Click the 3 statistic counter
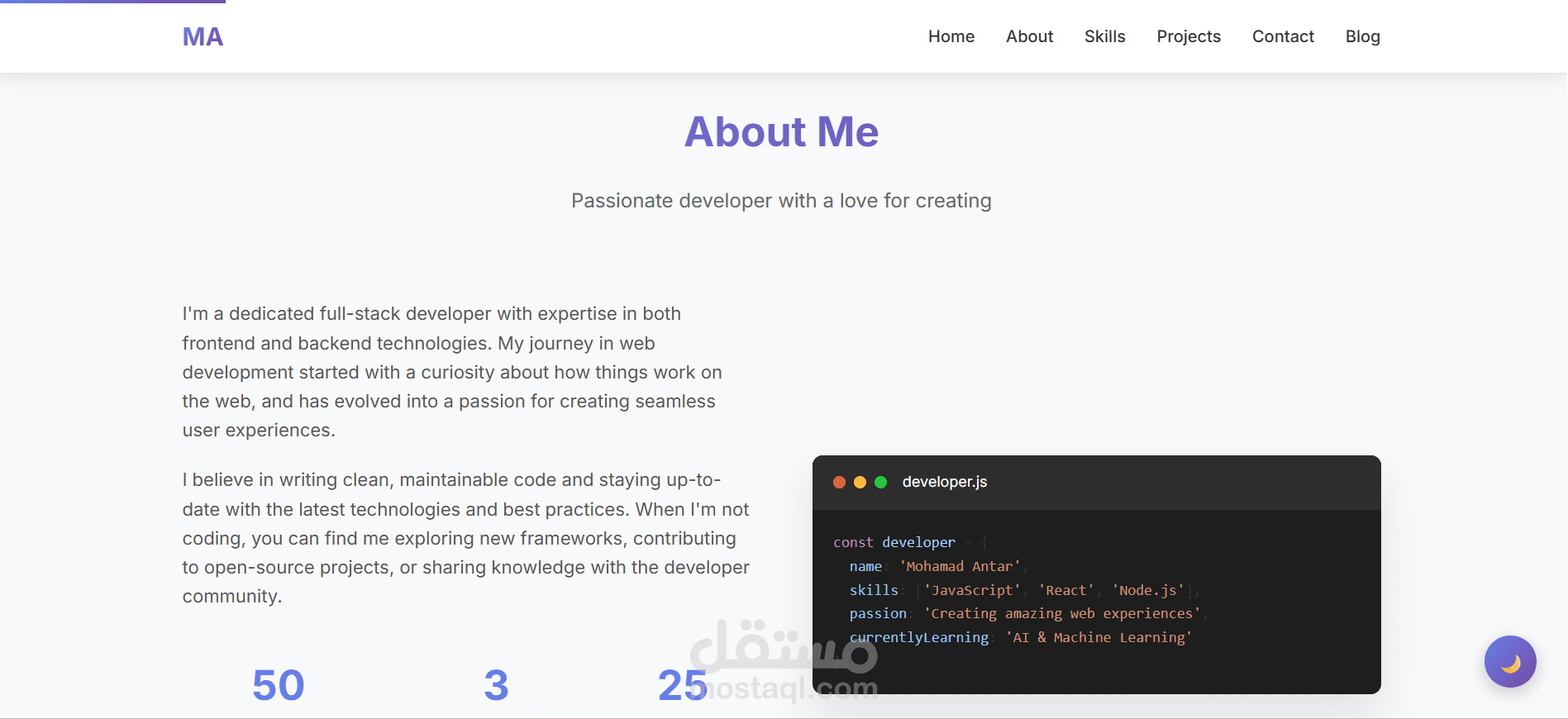 (496, 685)
